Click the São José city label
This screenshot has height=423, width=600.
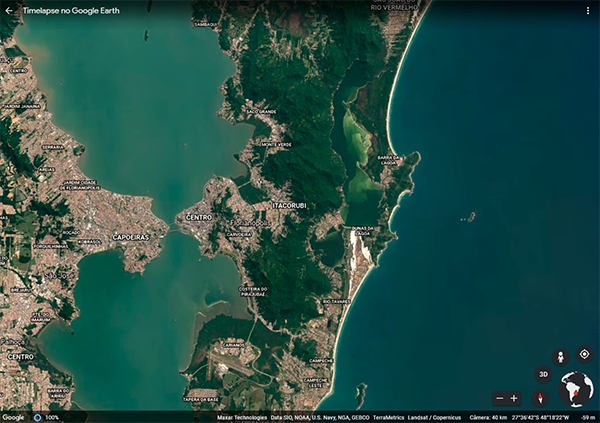coord(59,276)
